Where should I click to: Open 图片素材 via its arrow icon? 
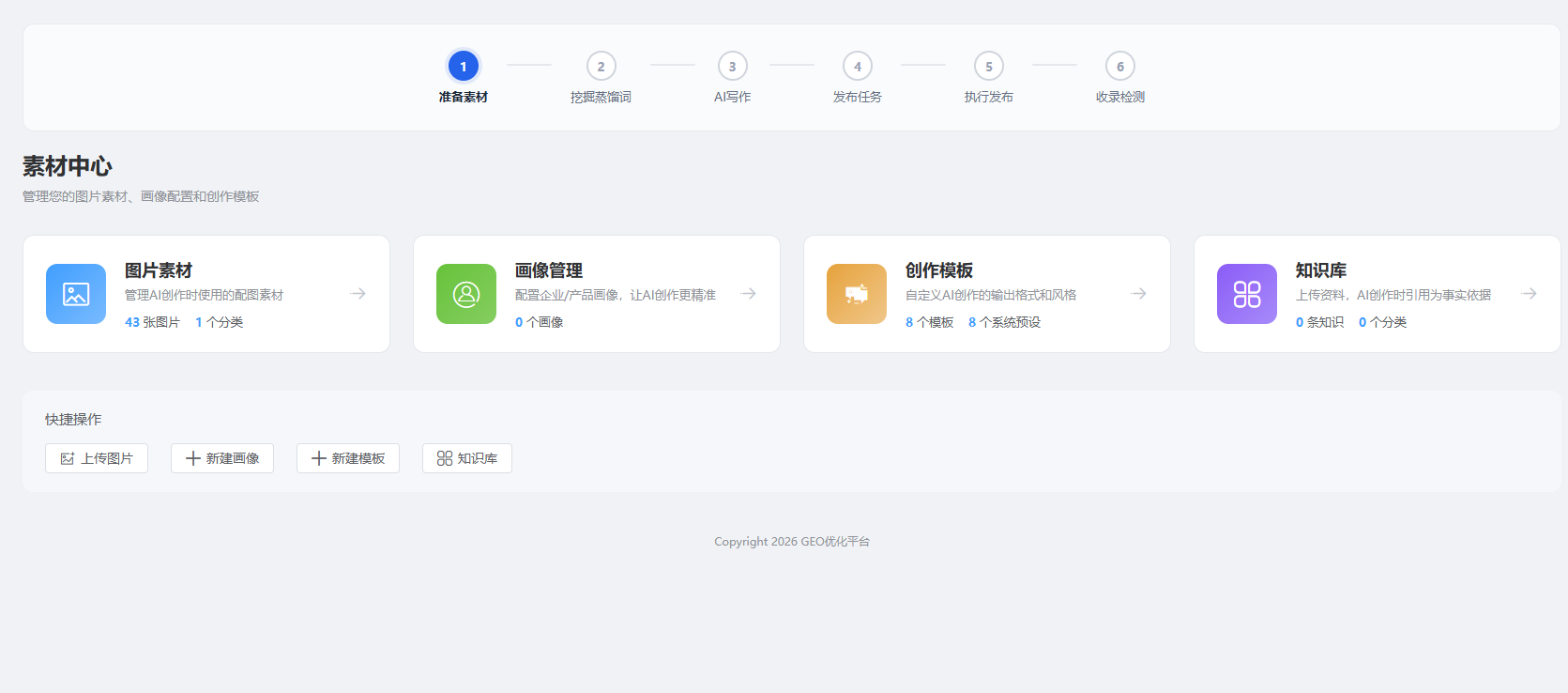pos(358,294)
